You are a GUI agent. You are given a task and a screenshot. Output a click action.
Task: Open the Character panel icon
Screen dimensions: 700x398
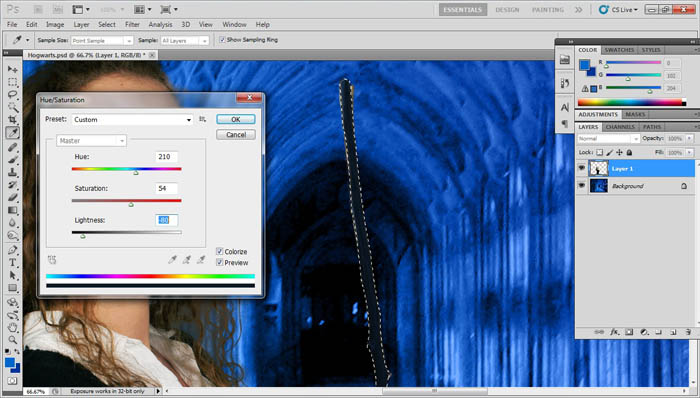coord(565,108)
